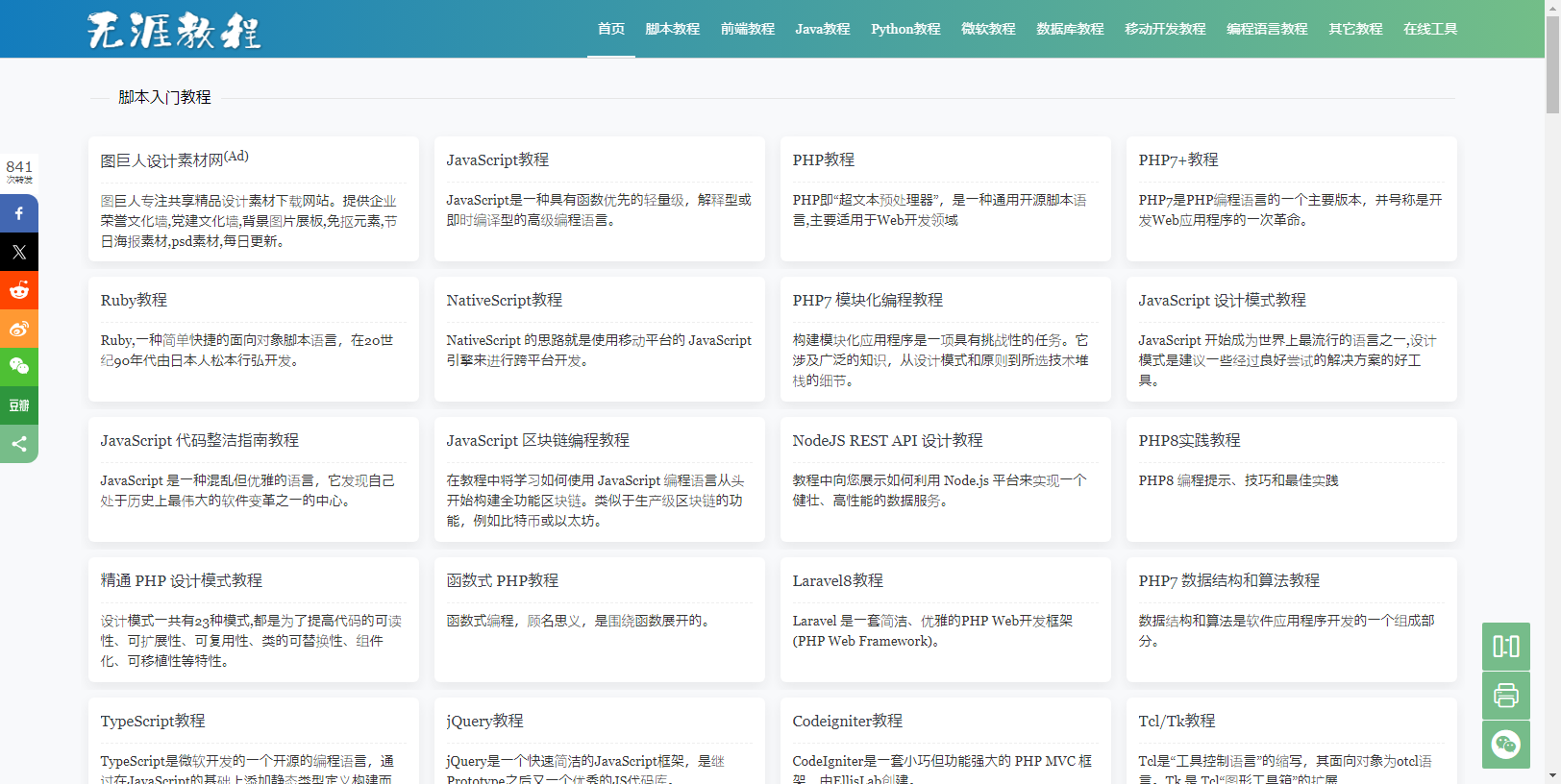This screenshot has height=784, width=1561.
Task: Click the 无涯教程 site logo
Action: pyautogui.click(x=174, y=30)
